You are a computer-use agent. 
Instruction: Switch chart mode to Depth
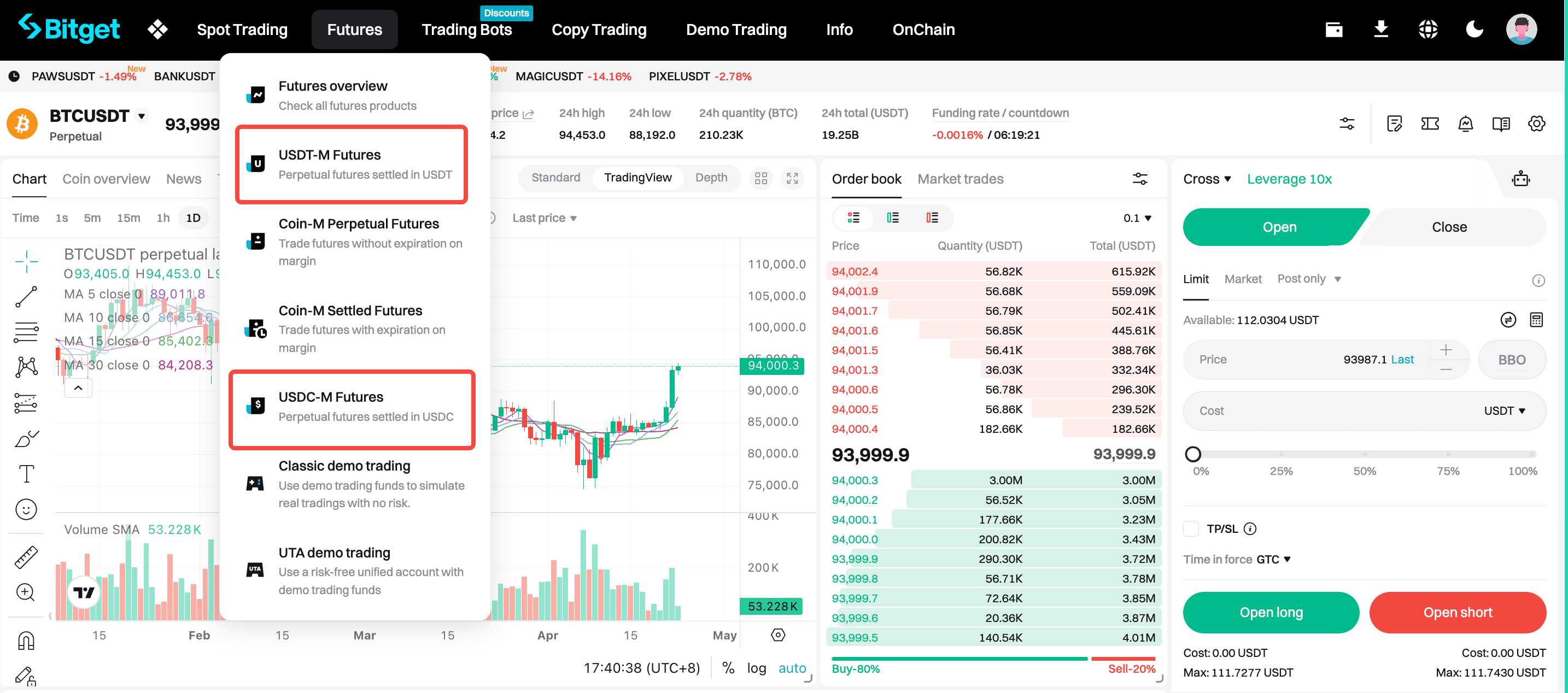click(711, 178)
